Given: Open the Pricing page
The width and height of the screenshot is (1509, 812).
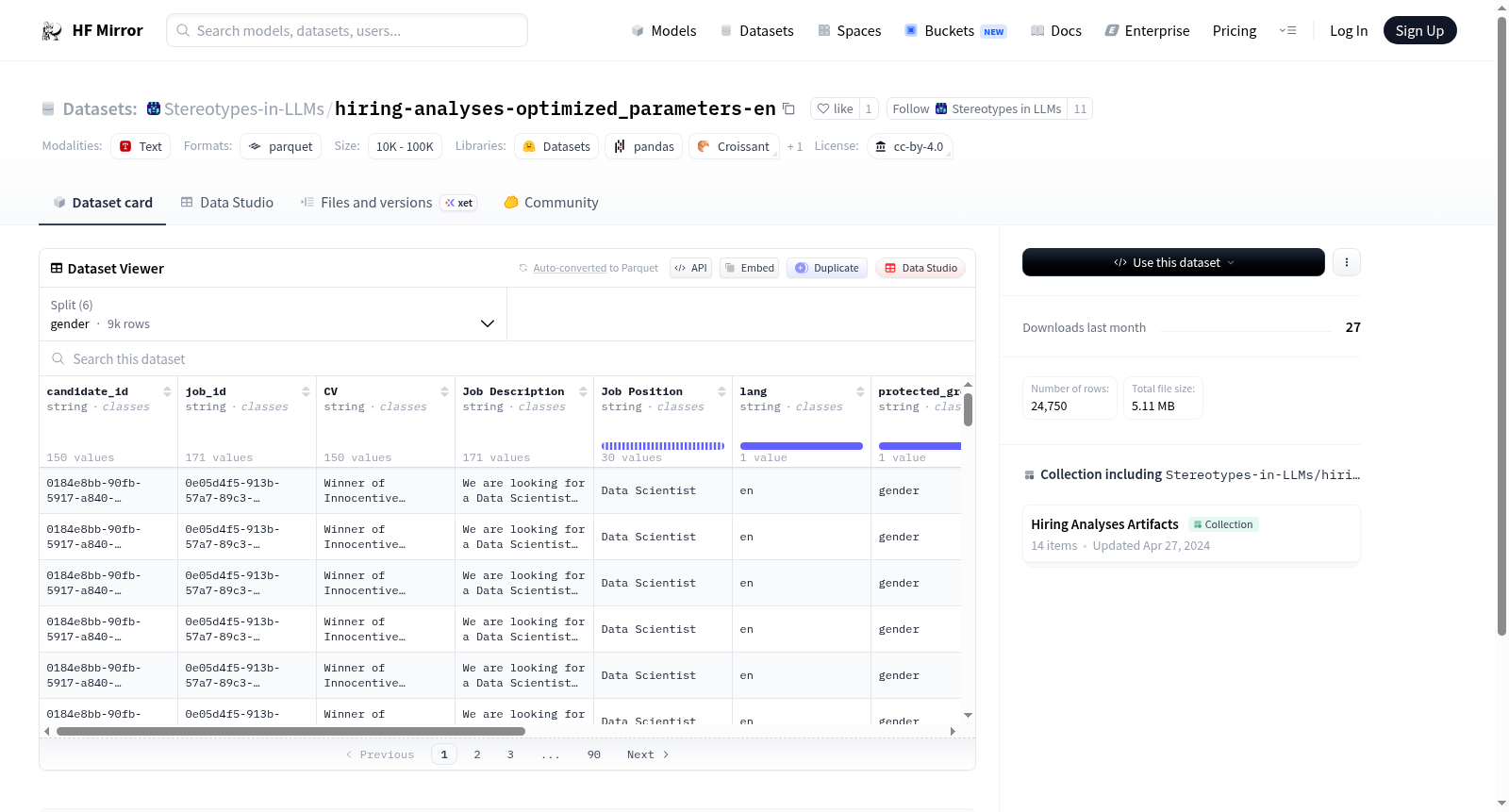Looking at the screenshot, I should (x=1235, y=31).
